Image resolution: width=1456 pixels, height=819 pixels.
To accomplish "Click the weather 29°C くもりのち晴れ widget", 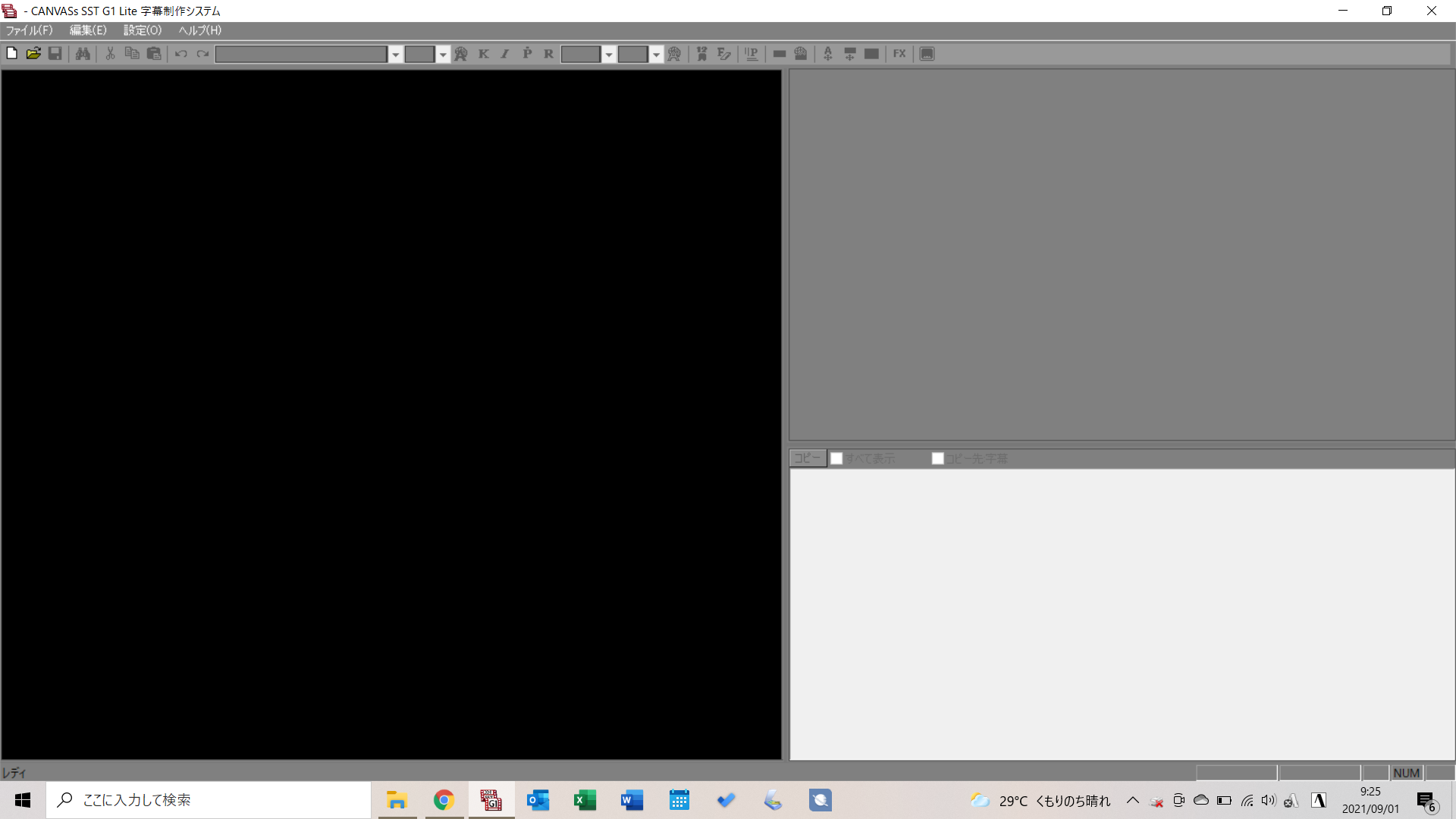I will 1040,800.
